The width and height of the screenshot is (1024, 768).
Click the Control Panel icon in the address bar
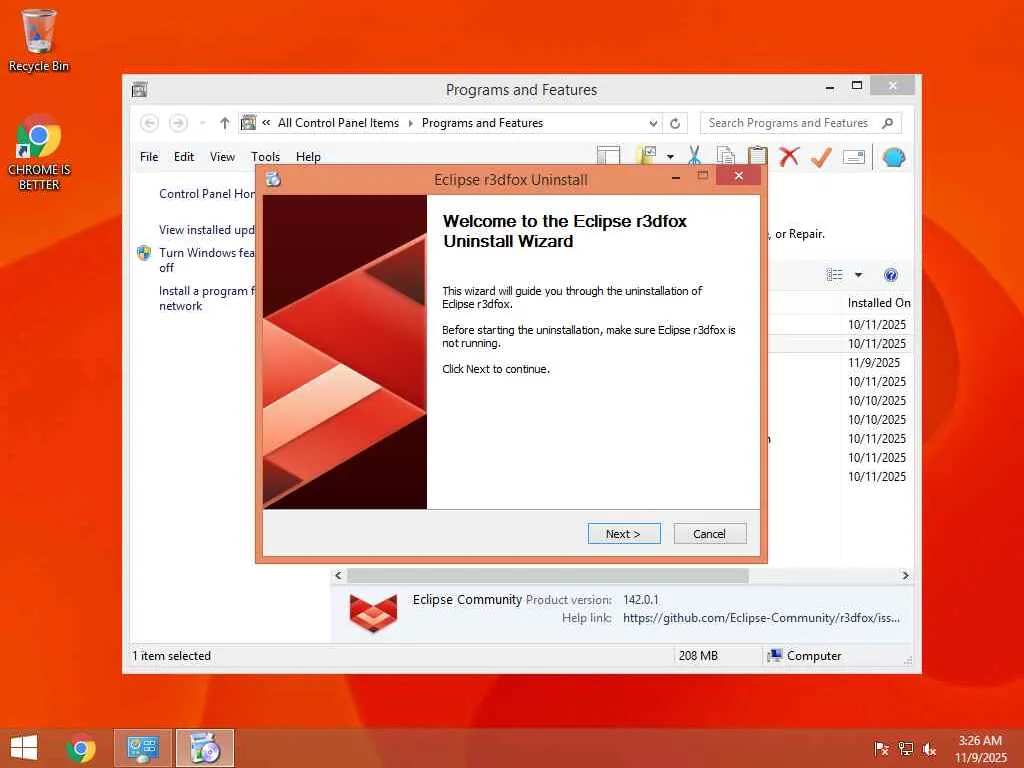point(249,123)
